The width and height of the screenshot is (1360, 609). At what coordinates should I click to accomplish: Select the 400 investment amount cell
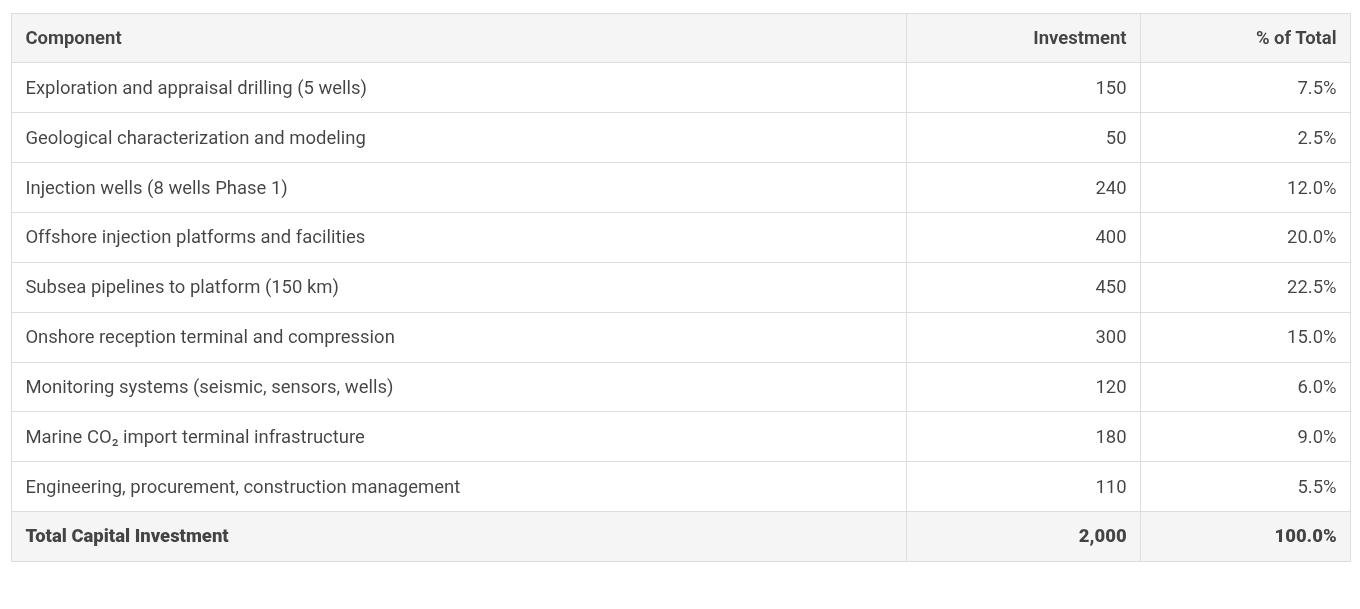coord(1110,237)
